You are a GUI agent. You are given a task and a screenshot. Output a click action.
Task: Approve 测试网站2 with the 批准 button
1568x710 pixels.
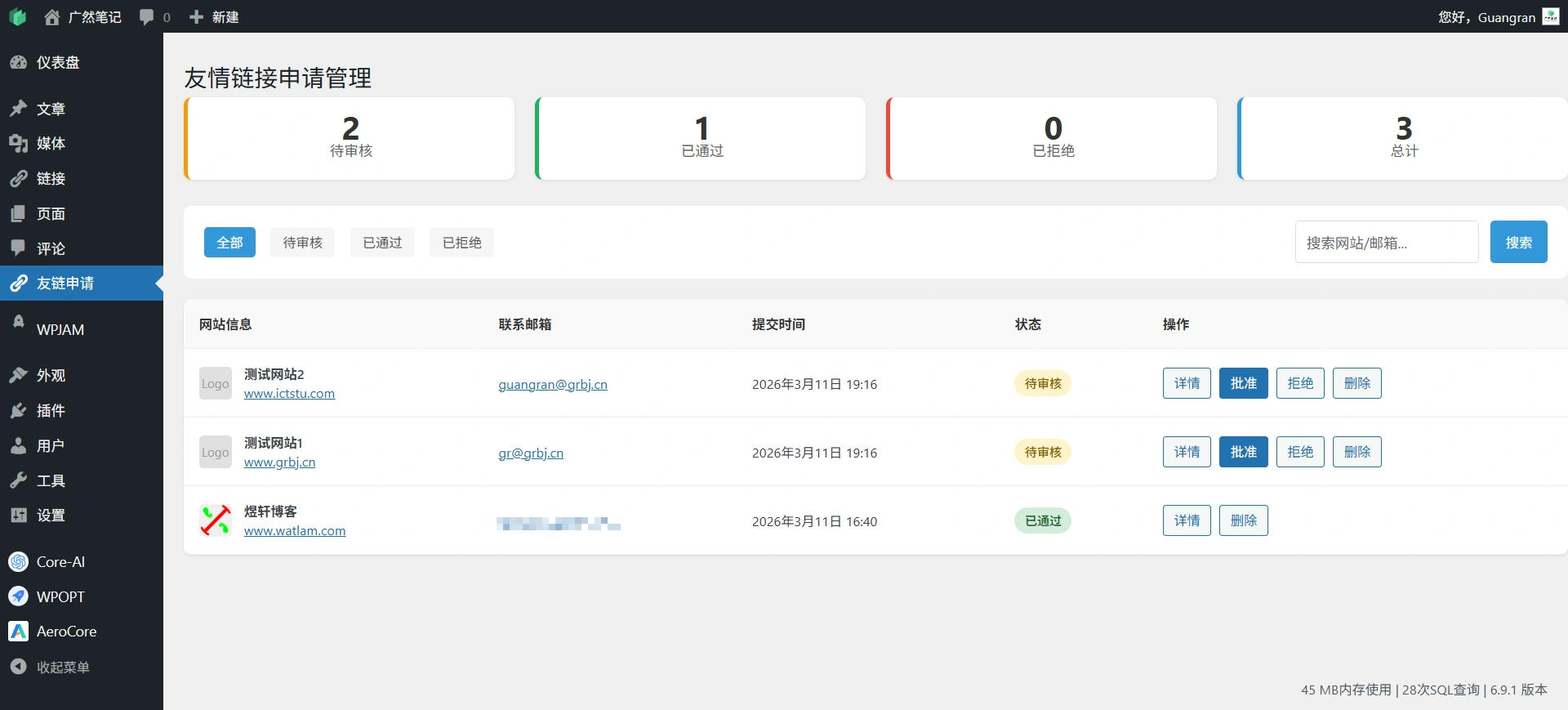[x=1243, y=383]
